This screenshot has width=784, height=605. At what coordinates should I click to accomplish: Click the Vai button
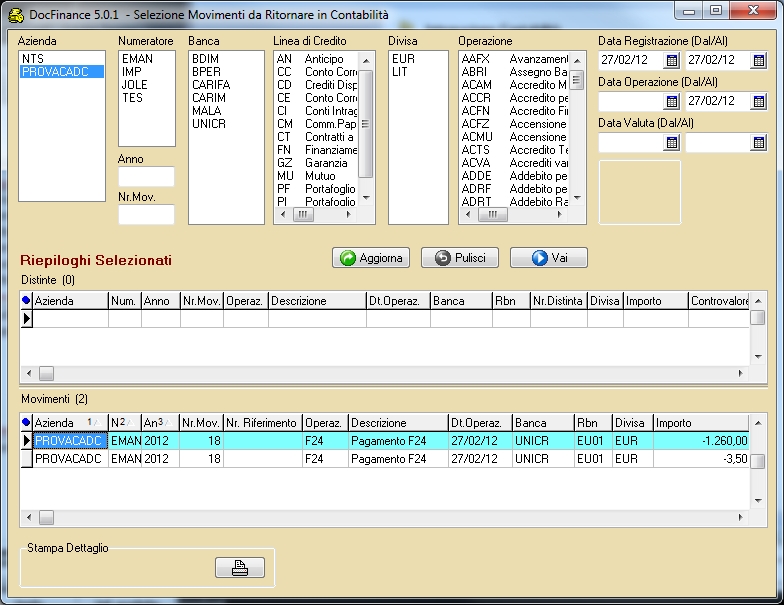[x=548, y=258]
